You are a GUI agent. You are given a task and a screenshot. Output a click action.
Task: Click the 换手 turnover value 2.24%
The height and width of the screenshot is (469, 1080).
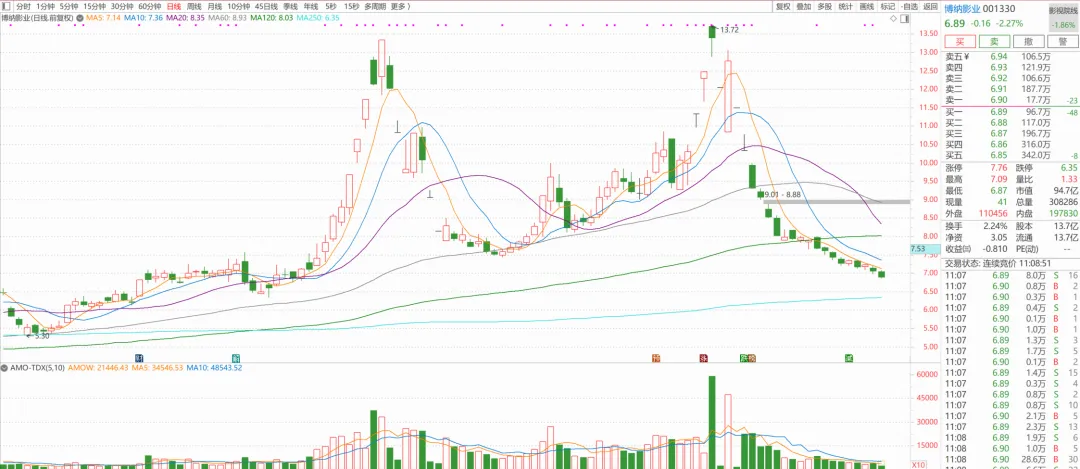(996, 225)
